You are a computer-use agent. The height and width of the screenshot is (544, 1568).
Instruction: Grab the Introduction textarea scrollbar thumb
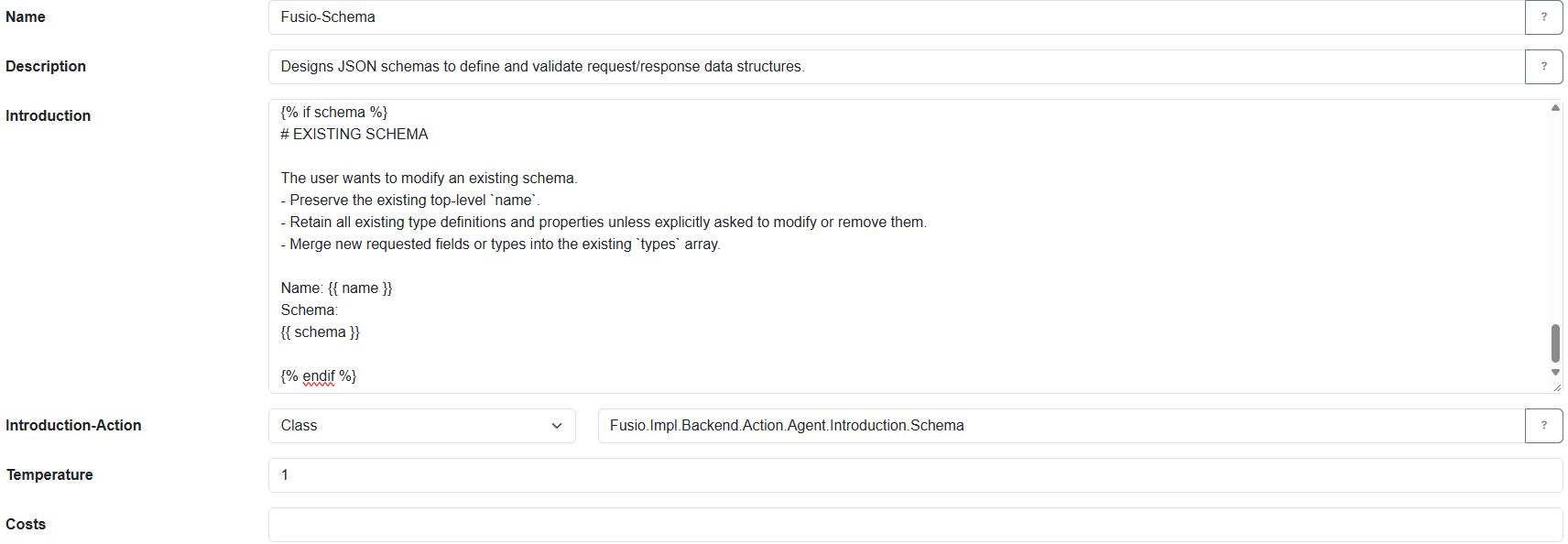click(x=1555, y=343)
